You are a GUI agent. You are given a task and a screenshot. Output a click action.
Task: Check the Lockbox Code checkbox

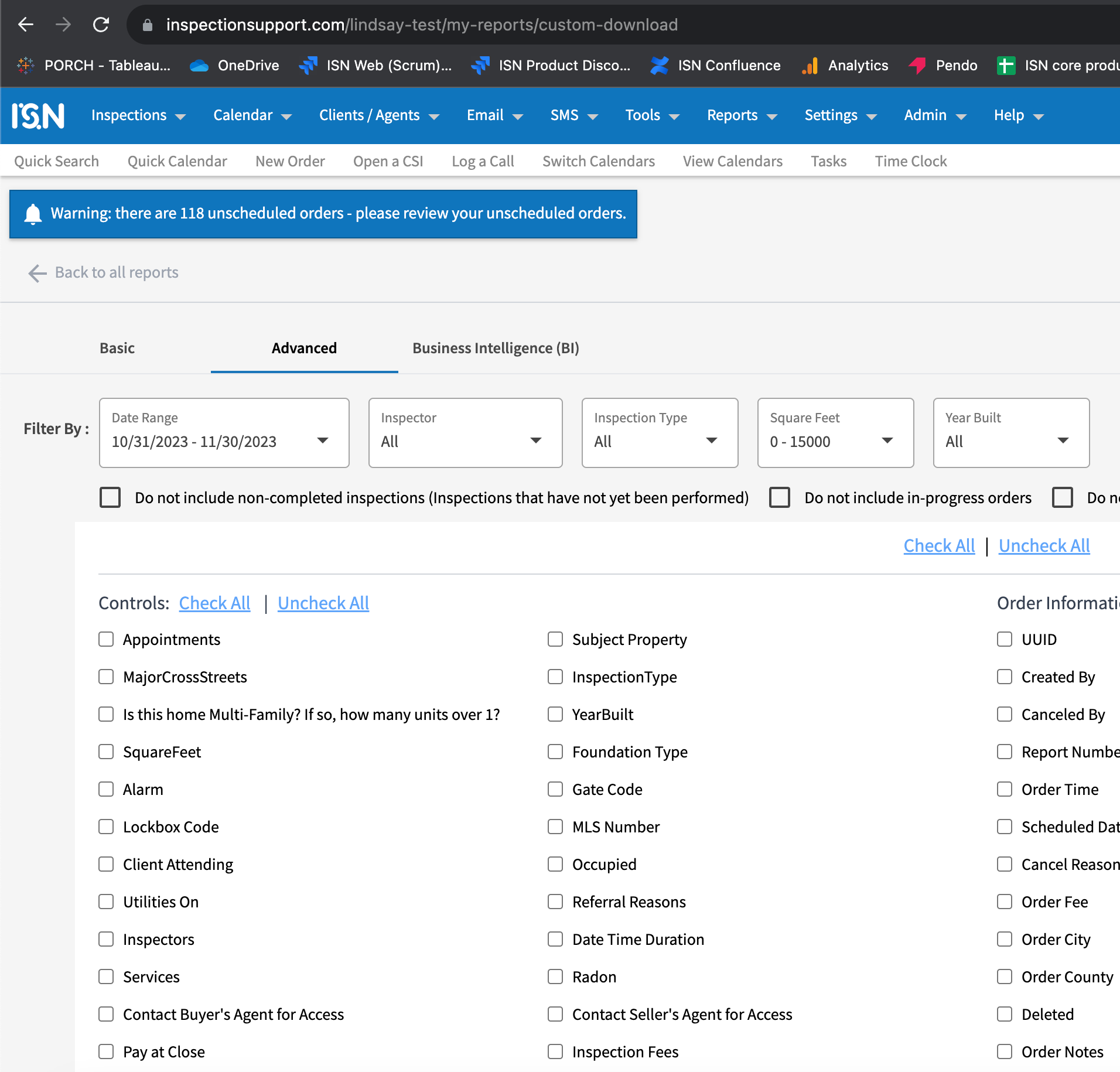point(106,827)
